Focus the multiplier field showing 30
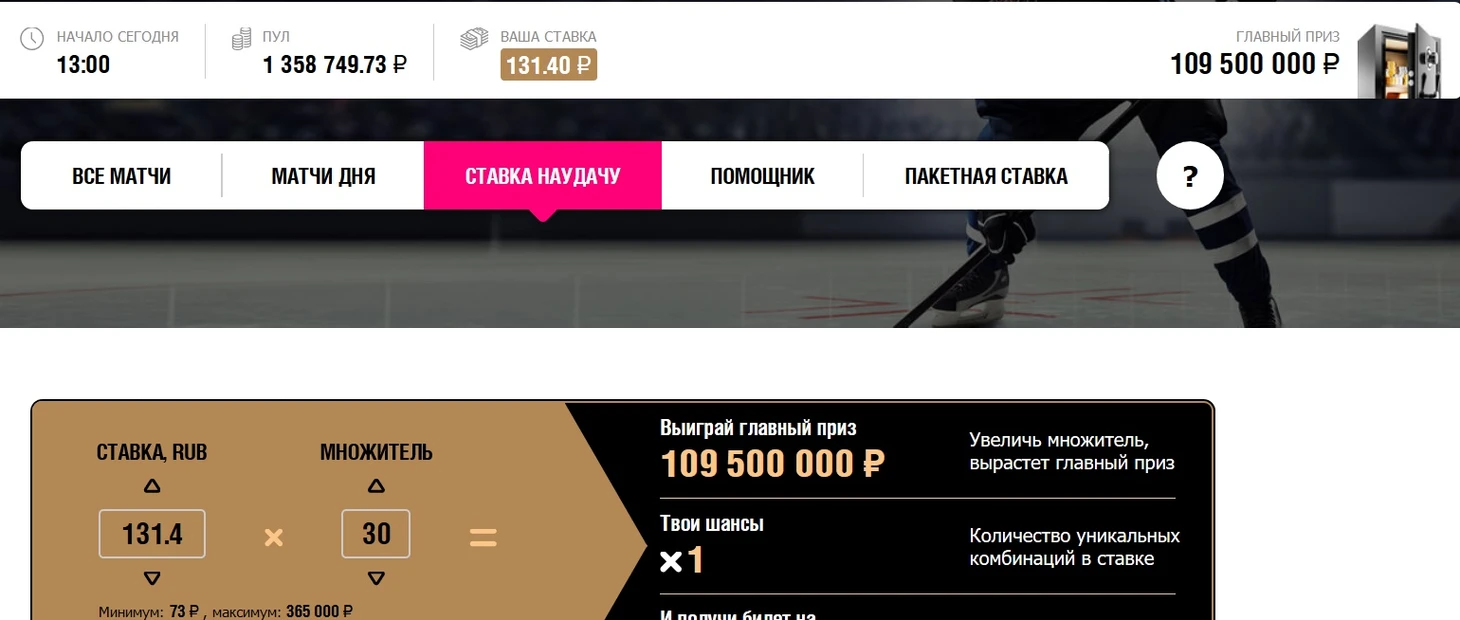1460x620 pixels. [376, 534]
